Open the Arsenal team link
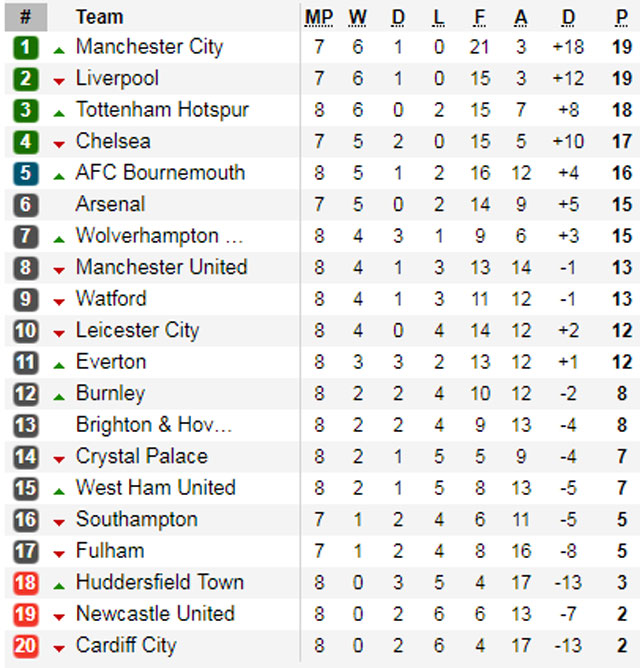640x668 pixels. [x=110, y=204]
